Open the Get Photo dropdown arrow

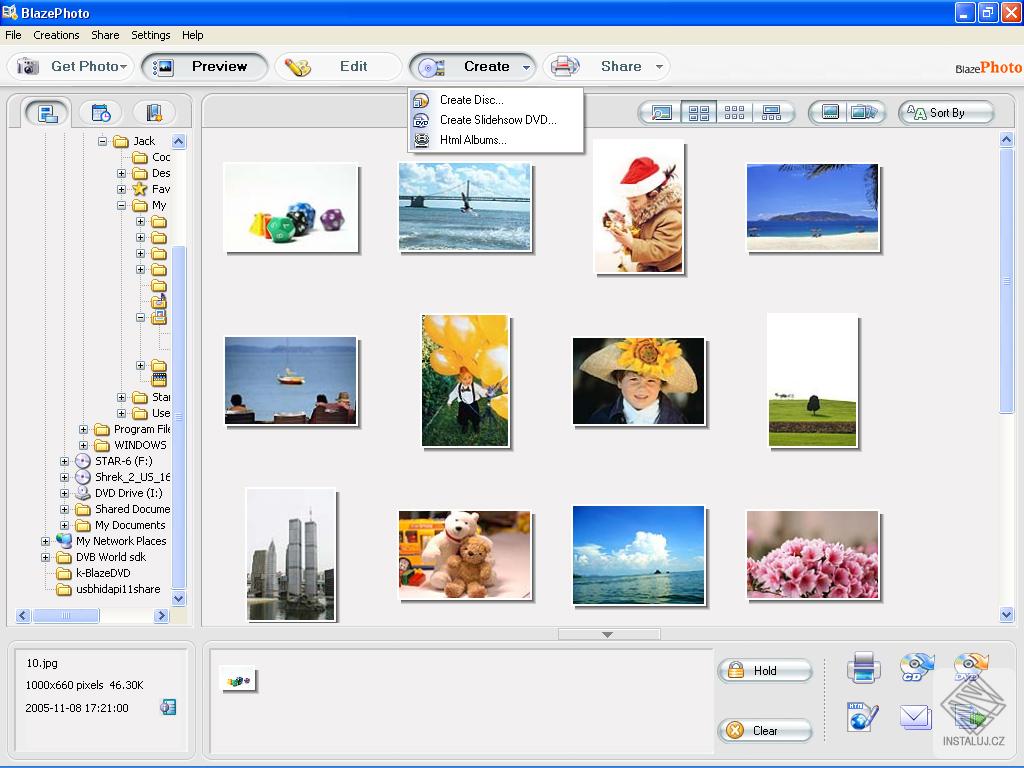[x=126, y=66]
